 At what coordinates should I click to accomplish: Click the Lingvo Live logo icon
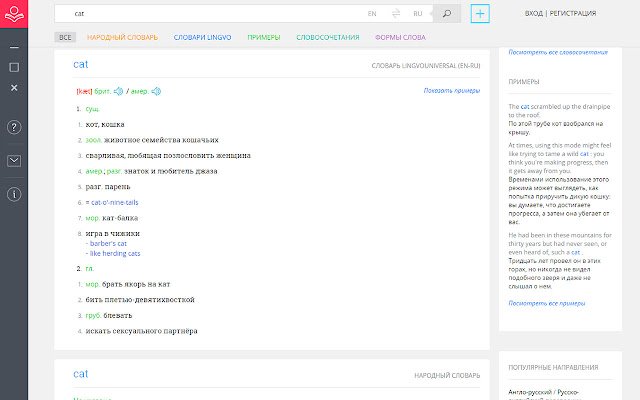pos(14,14)
